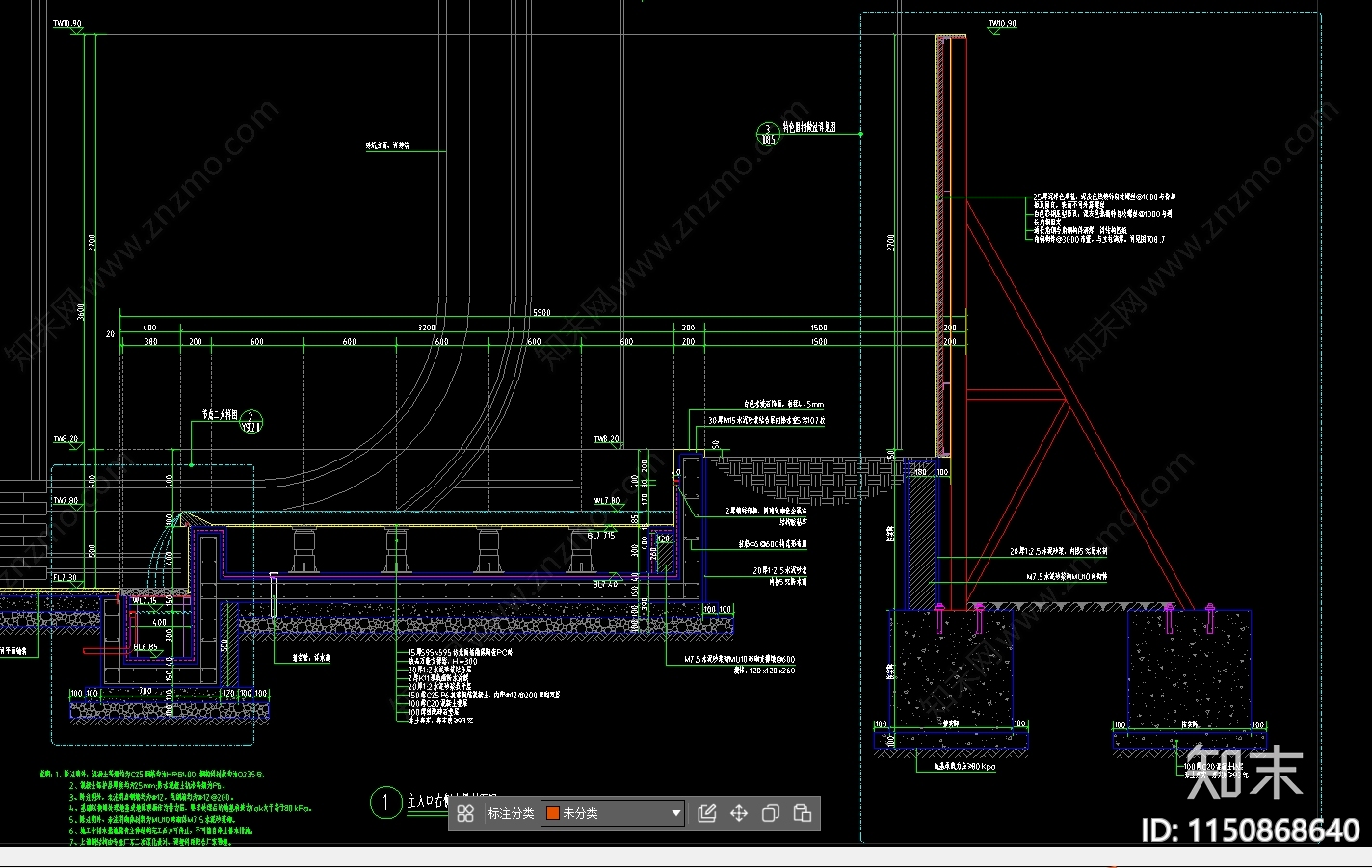Click the paste clipboard icon
1372x868 pixels.
tap(803, 814)
